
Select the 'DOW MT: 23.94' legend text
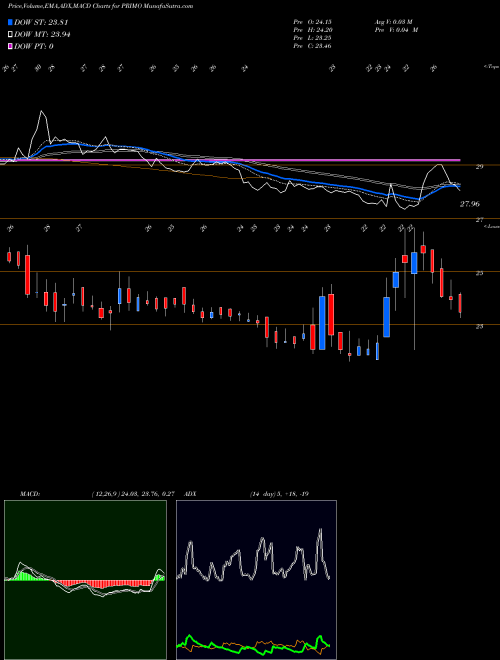(x=42, y=35)
